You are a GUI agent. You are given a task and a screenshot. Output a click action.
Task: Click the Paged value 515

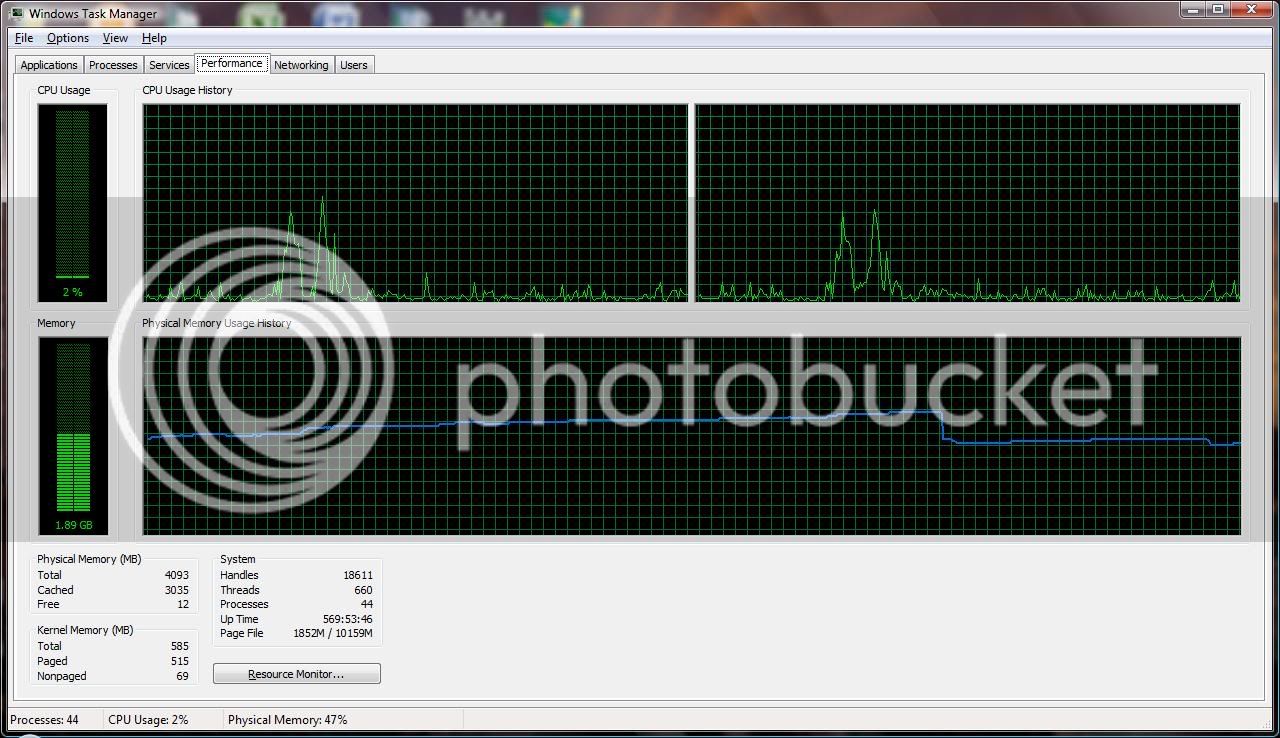pyautogui.click(x=179, y=661)
